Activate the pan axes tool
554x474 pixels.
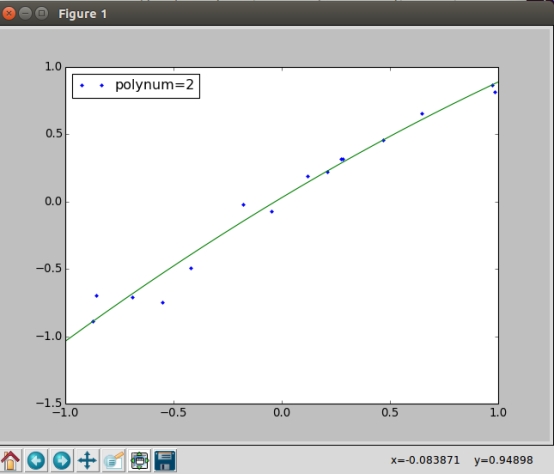[x=87, y=460]
